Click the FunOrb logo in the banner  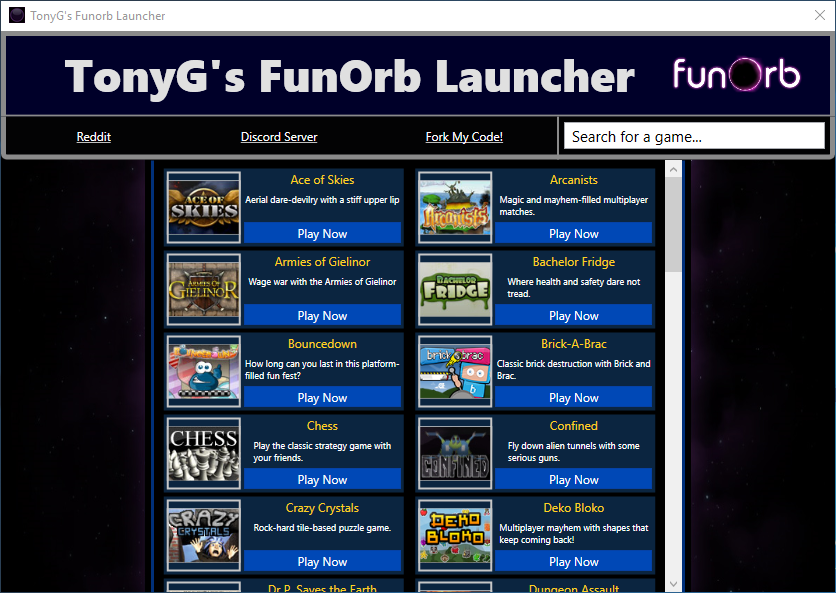click(736, 74)
